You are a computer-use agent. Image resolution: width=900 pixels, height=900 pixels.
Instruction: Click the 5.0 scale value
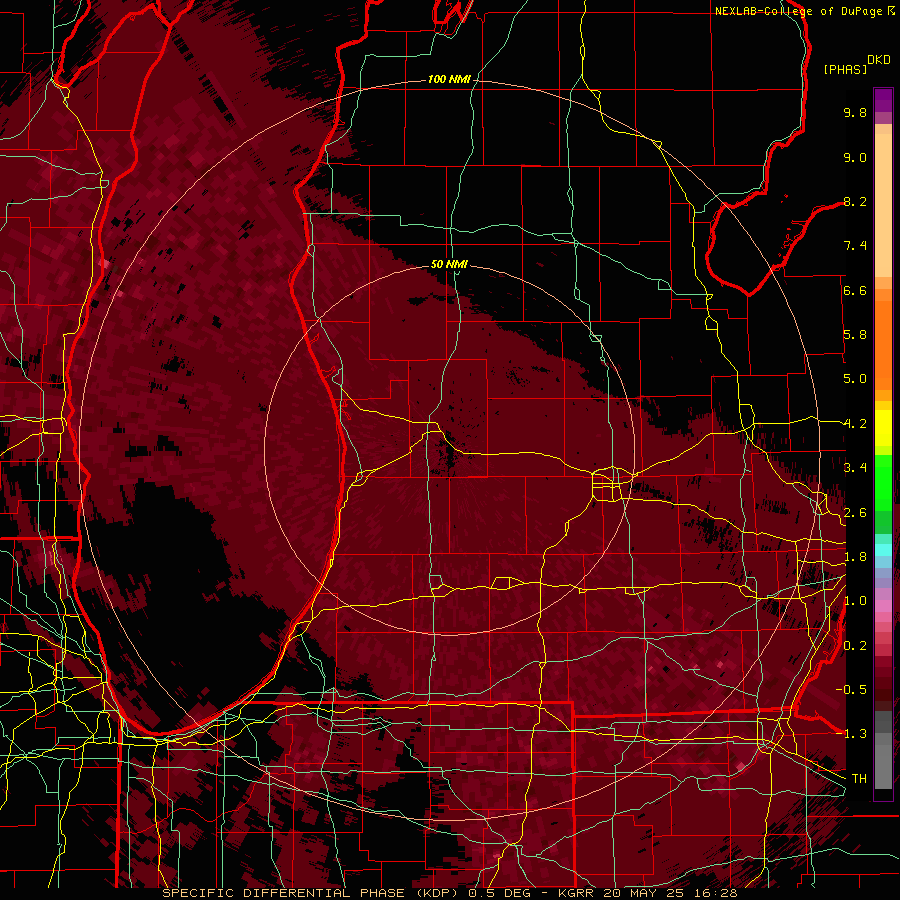[855, 379]
